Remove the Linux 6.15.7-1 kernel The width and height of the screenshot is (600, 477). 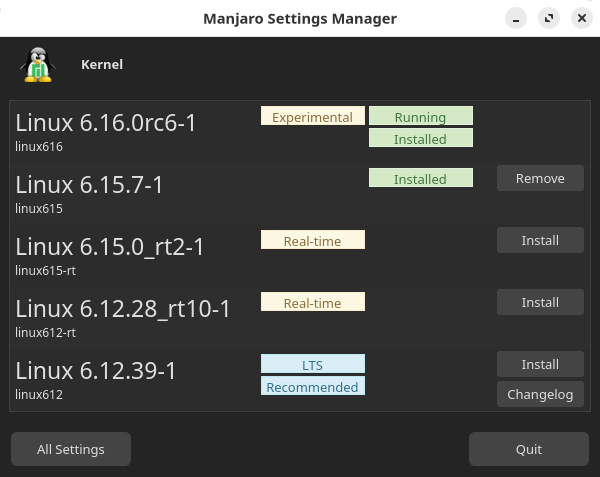point(540,178)
